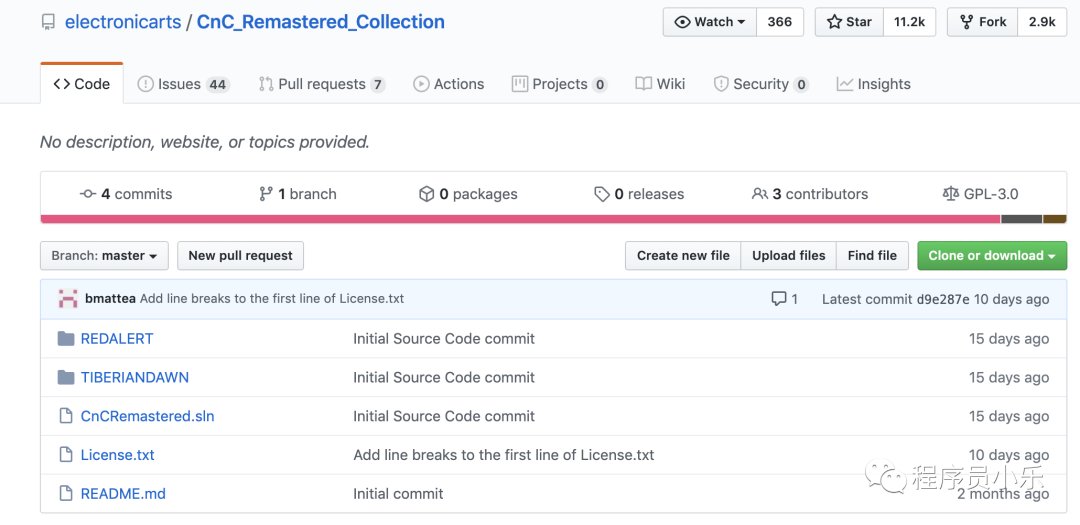Click bmattea's avatar image

68,299
